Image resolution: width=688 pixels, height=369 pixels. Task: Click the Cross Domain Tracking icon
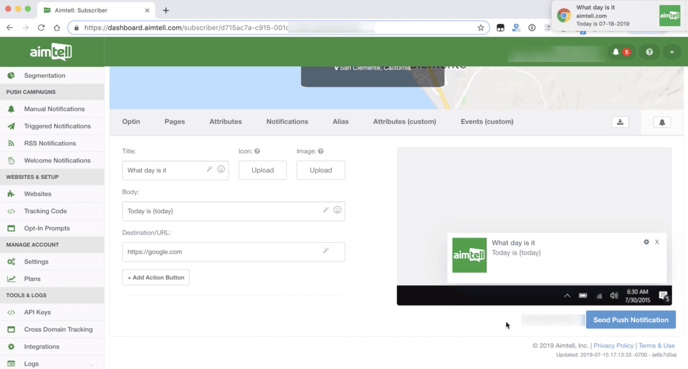(11, 329)
